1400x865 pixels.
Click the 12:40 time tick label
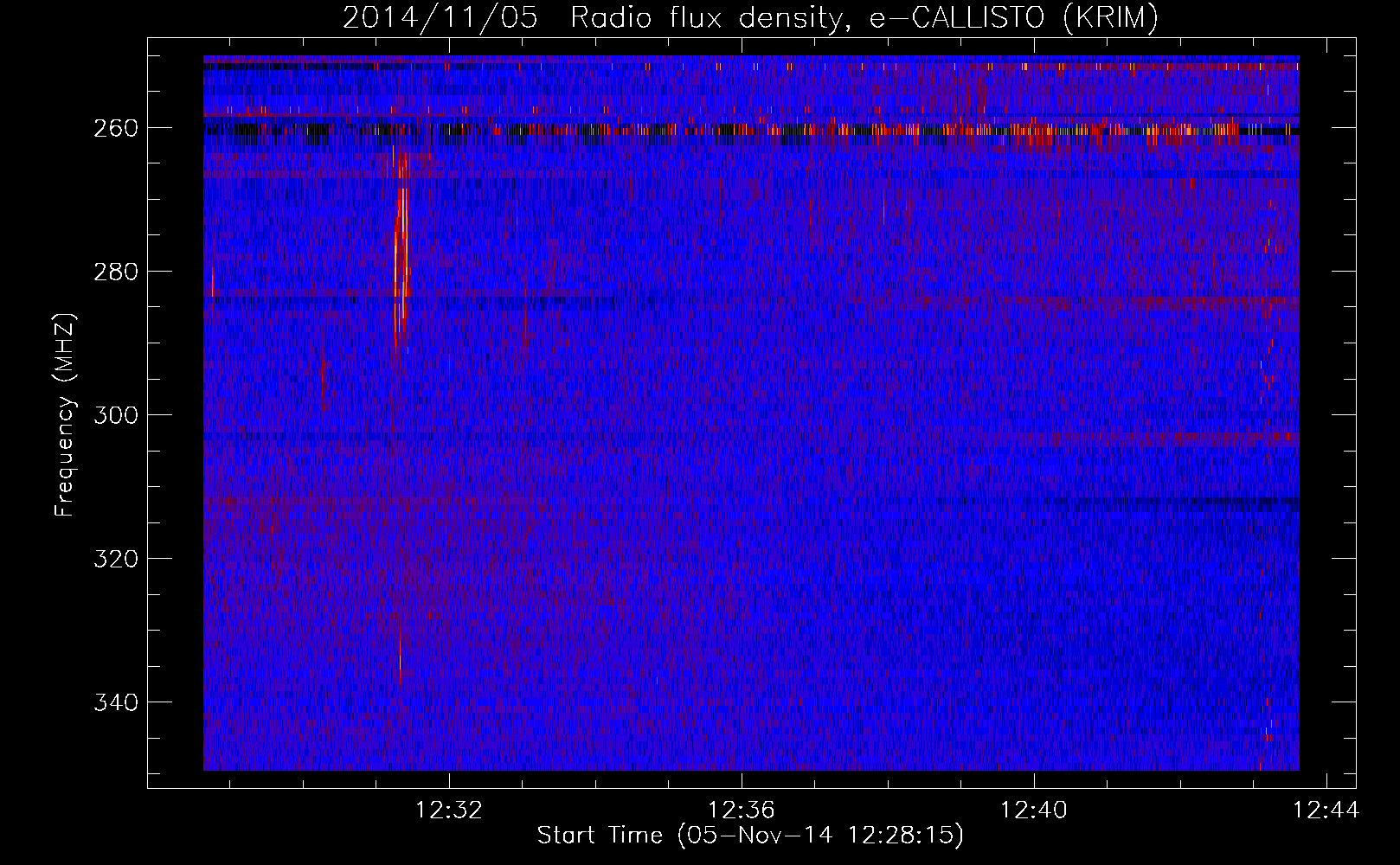pos(1034,811)
